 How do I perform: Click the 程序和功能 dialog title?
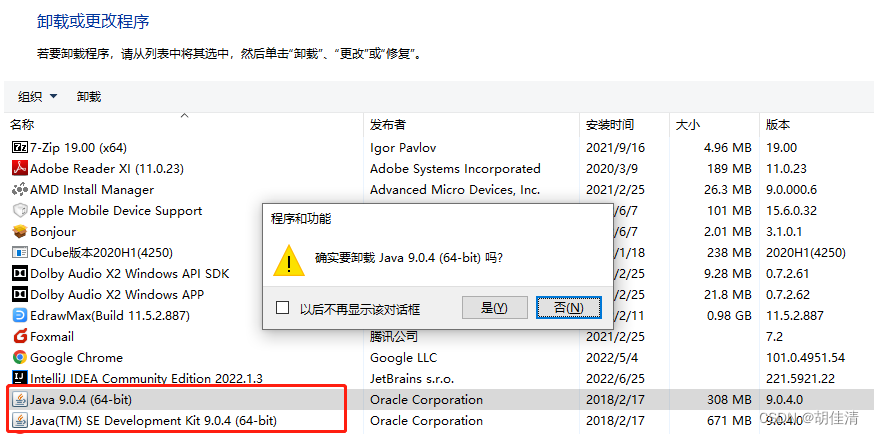click(301, 219)
